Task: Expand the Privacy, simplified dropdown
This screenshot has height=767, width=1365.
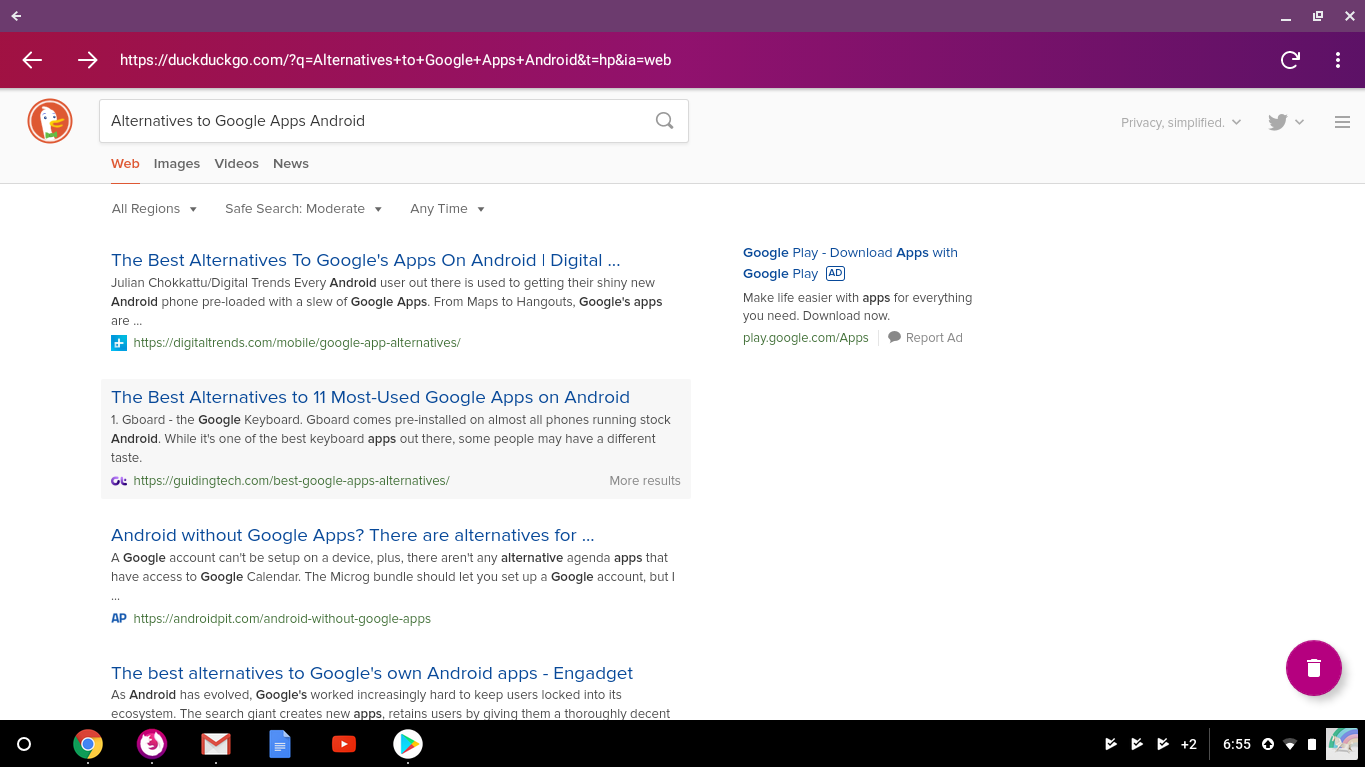Action: (1181, 122)
